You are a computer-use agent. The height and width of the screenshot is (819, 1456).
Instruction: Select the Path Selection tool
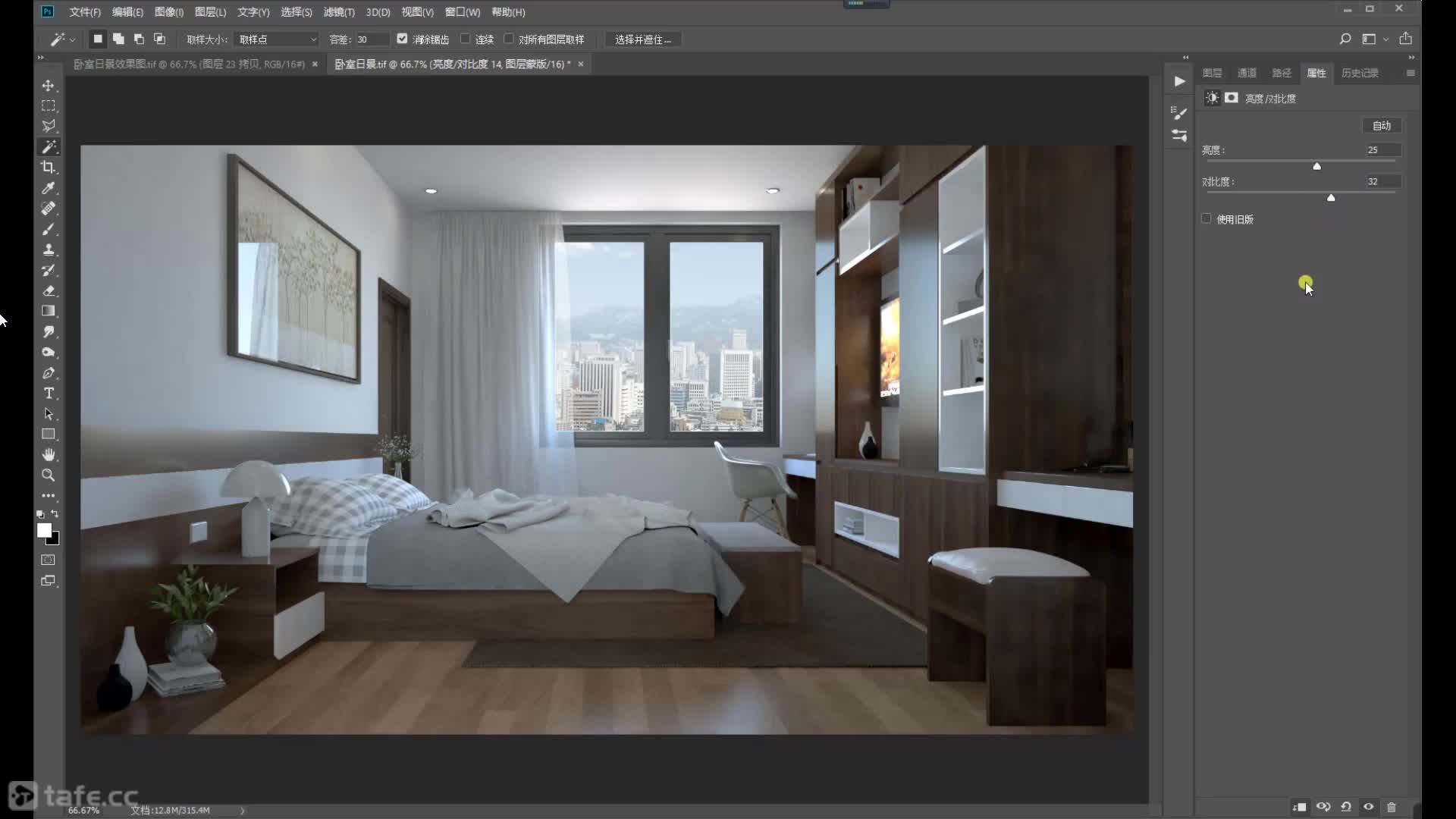coord(48,414)
